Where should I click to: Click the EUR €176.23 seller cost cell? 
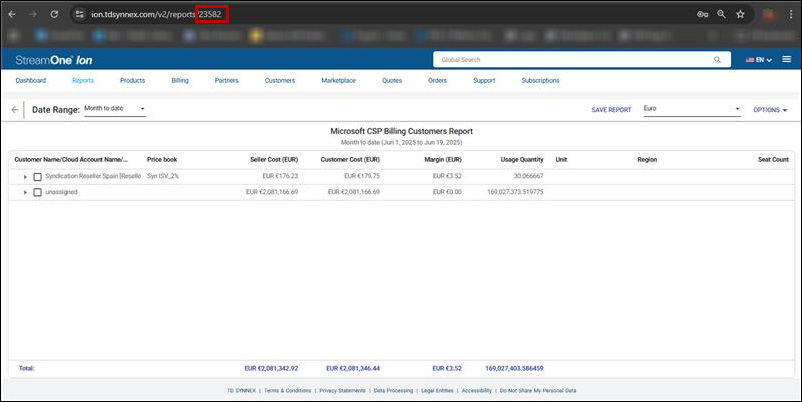[x=280, y=176]
